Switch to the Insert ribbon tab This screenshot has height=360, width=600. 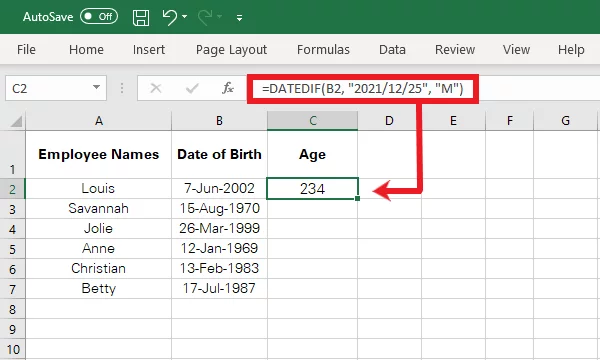[x=149, y=50]
